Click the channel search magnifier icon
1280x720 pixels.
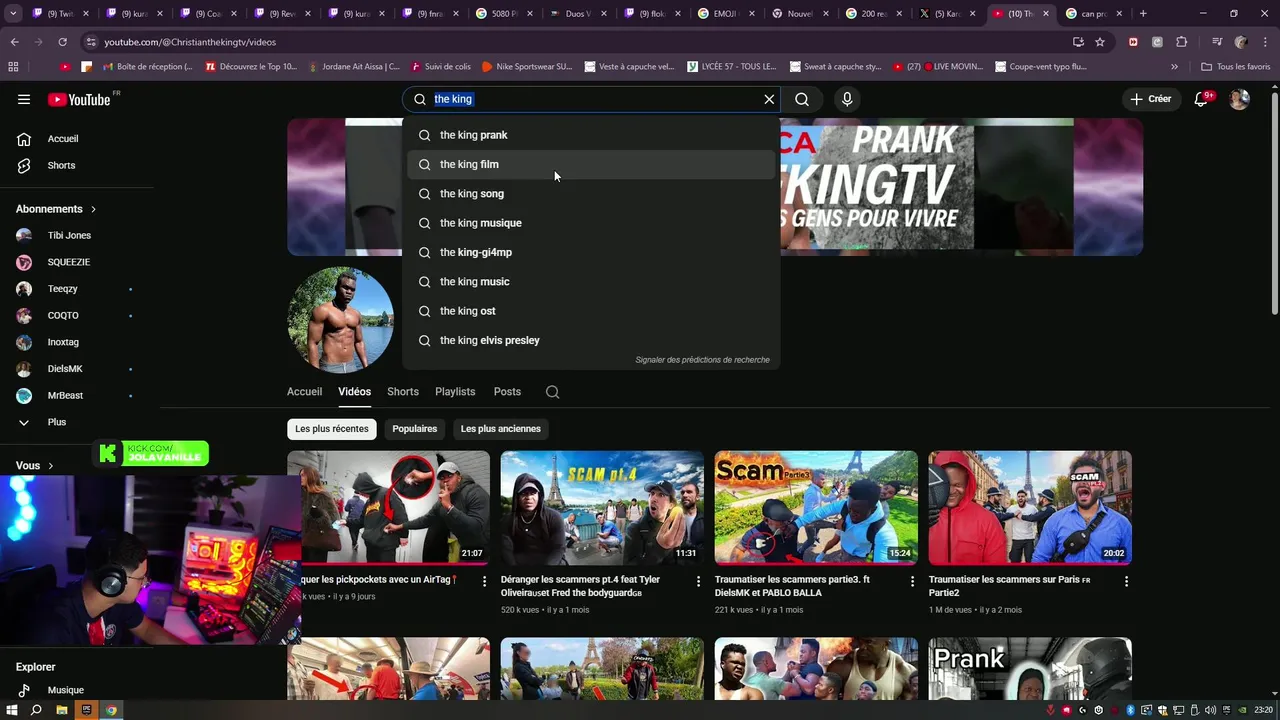(552, 392)
